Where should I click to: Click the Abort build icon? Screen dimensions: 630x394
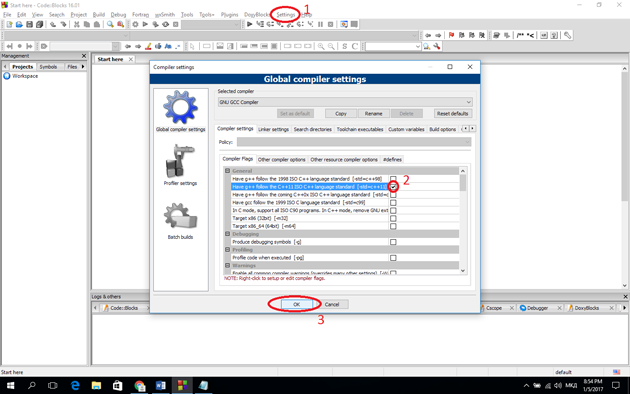[176, 24]
